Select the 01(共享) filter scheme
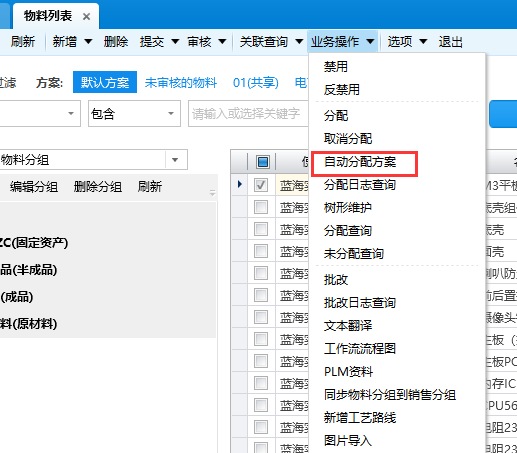517x453 pixels. (x=256, y=82)
